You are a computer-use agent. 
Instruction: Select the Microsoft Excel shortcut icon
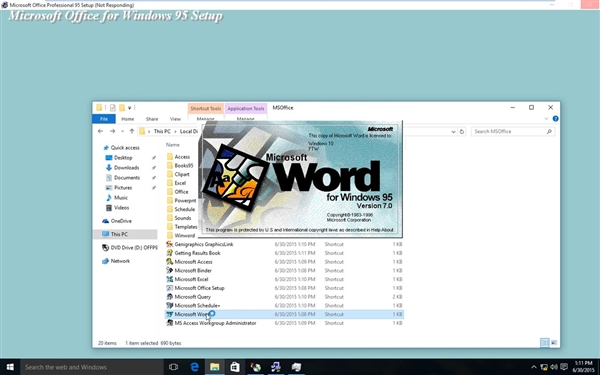click(x=170, y=279)
